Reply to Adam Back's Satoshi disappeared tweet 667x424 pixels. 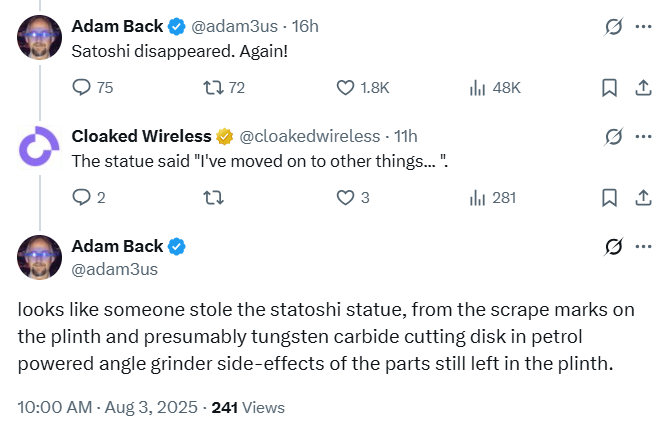(x=83, y=87)
